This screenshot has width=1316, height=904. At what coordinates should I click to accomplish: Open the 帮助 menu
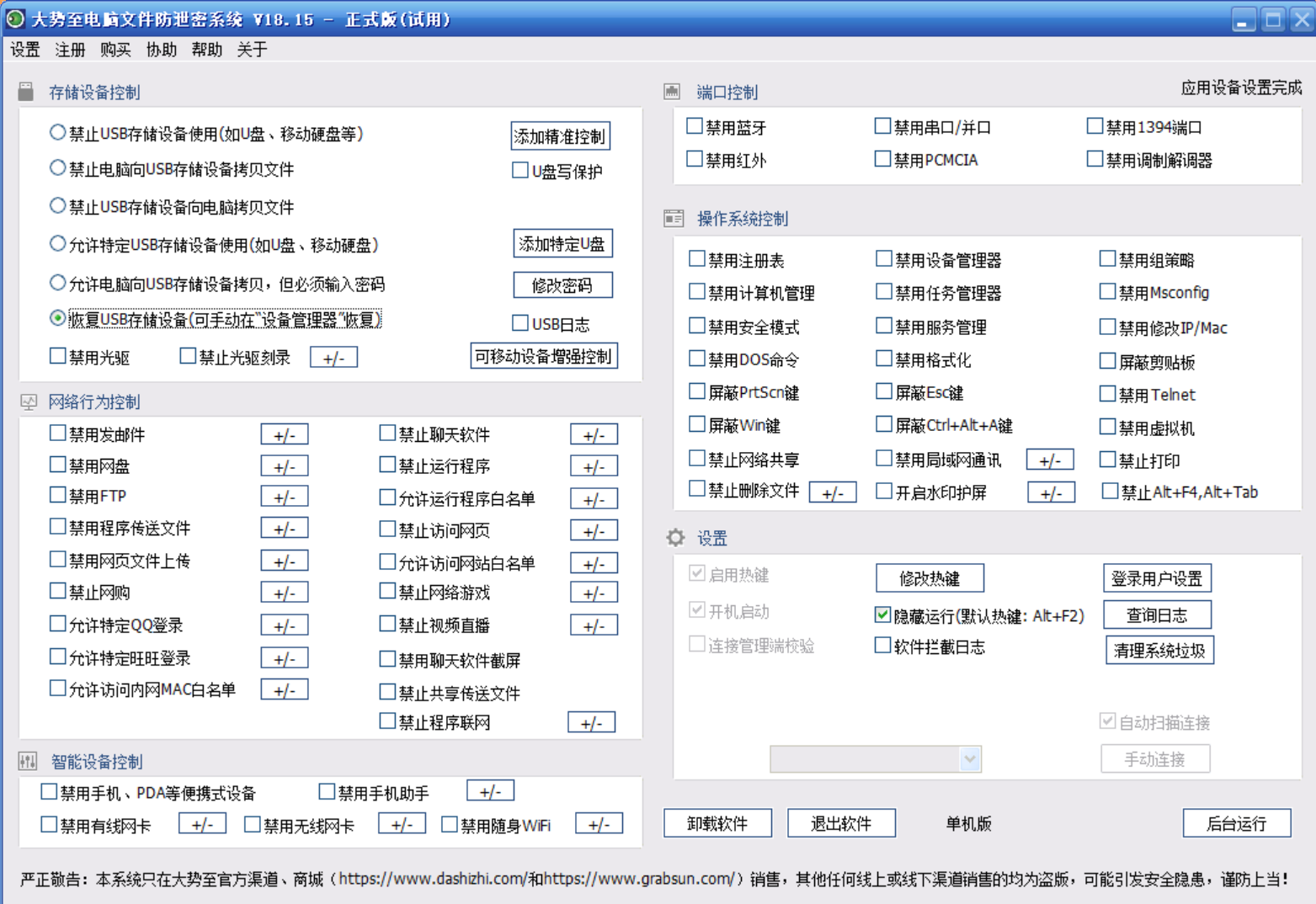click(206, 50)
